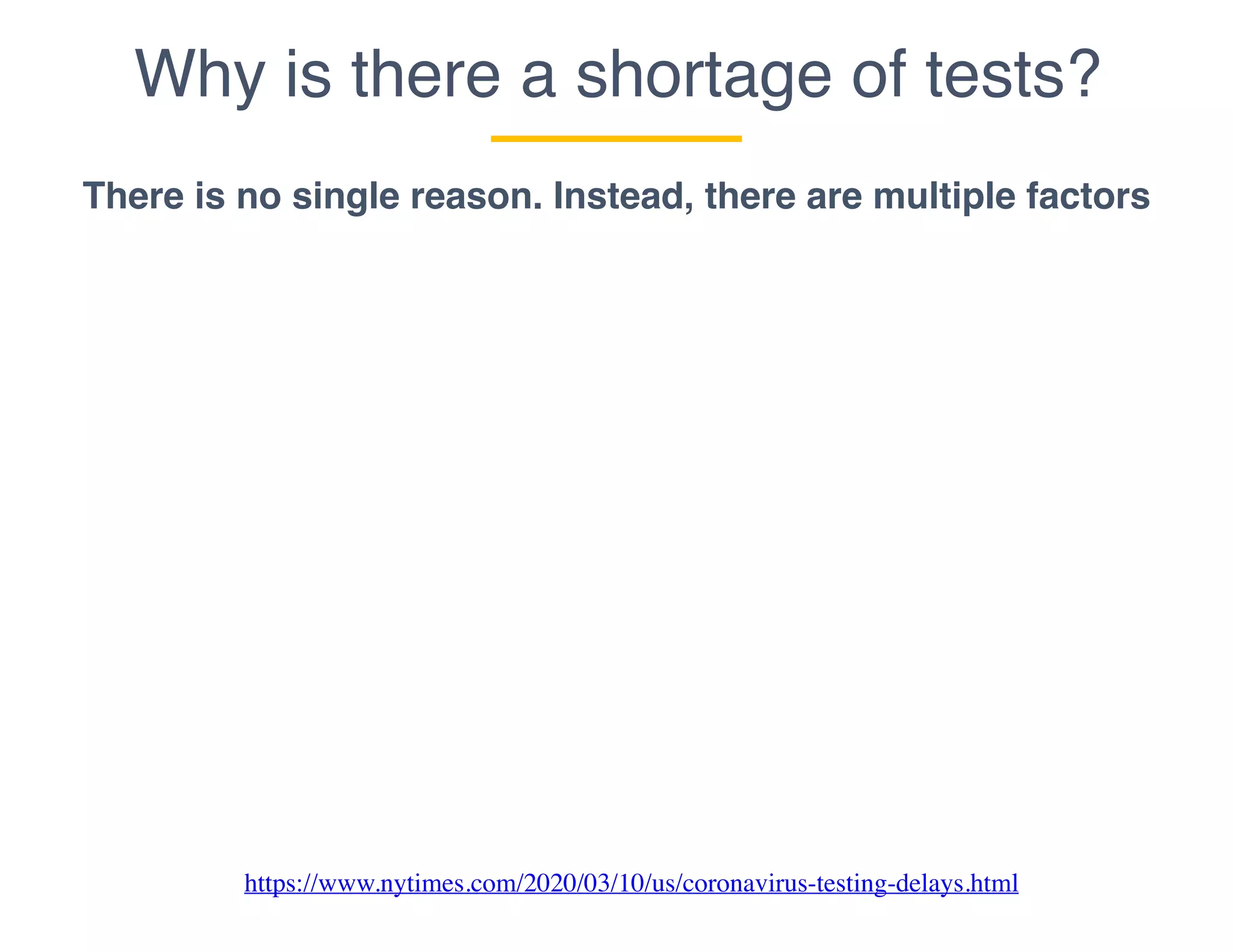
Task: Click the word 'Why' in the heading
Action: click(200, 75)
